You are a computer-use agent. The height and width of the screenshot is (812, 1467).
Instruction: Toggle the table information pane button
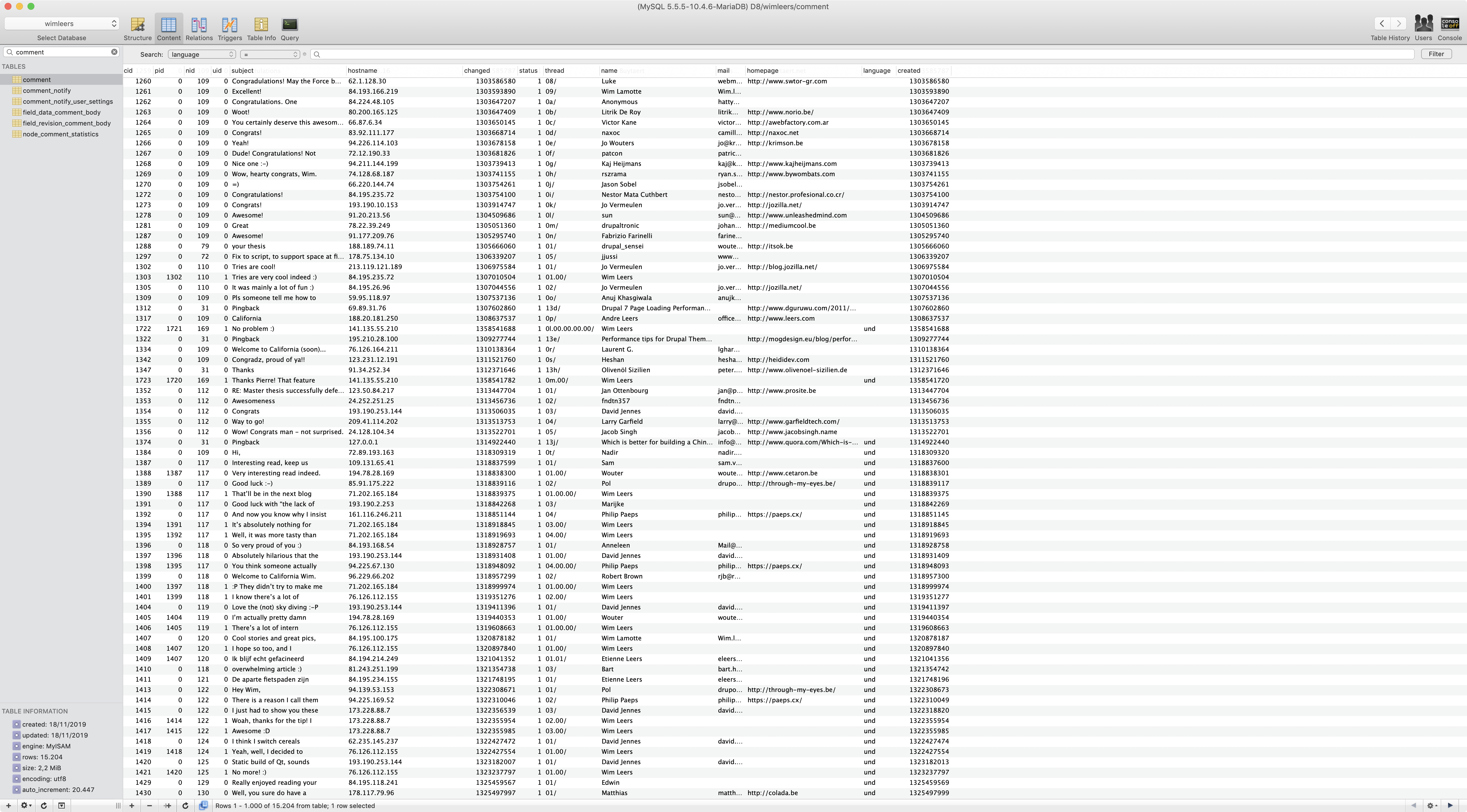(x=62, y=805)
